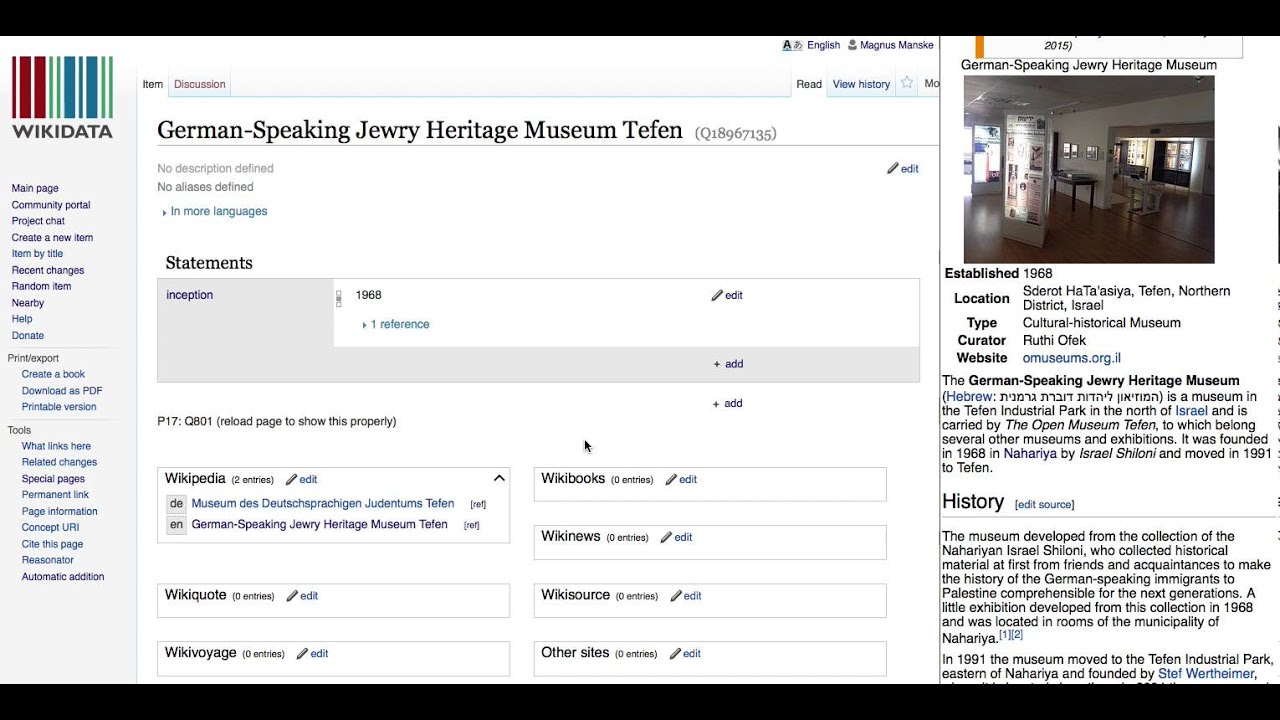Open the View history tab
The height and width of the screenshot is (720, 1280).
coord(861,84)
